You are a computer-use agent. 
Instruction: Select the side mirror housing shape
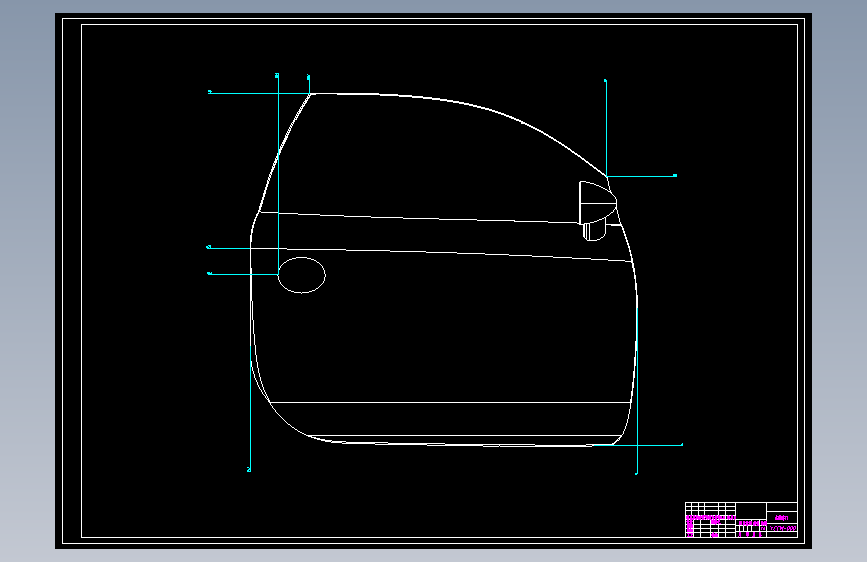598,202
